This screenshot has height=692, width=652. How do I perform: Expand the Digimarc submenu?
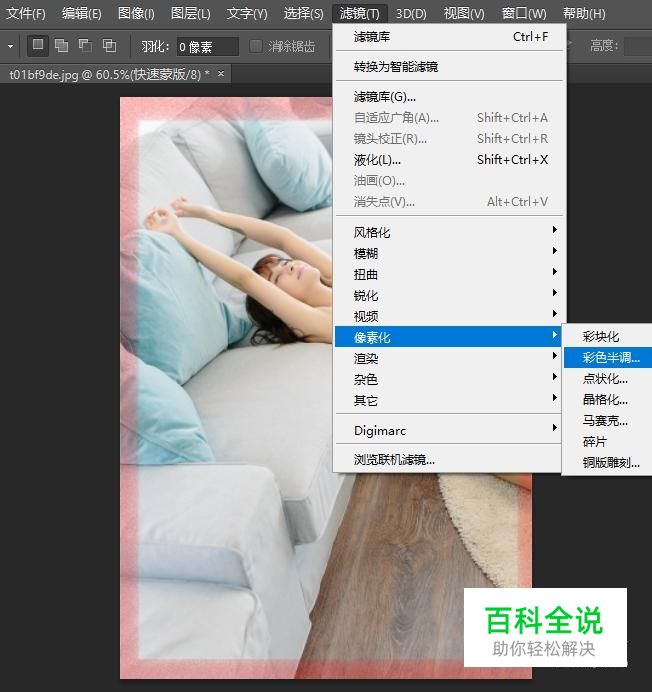(x=448, y=430)
